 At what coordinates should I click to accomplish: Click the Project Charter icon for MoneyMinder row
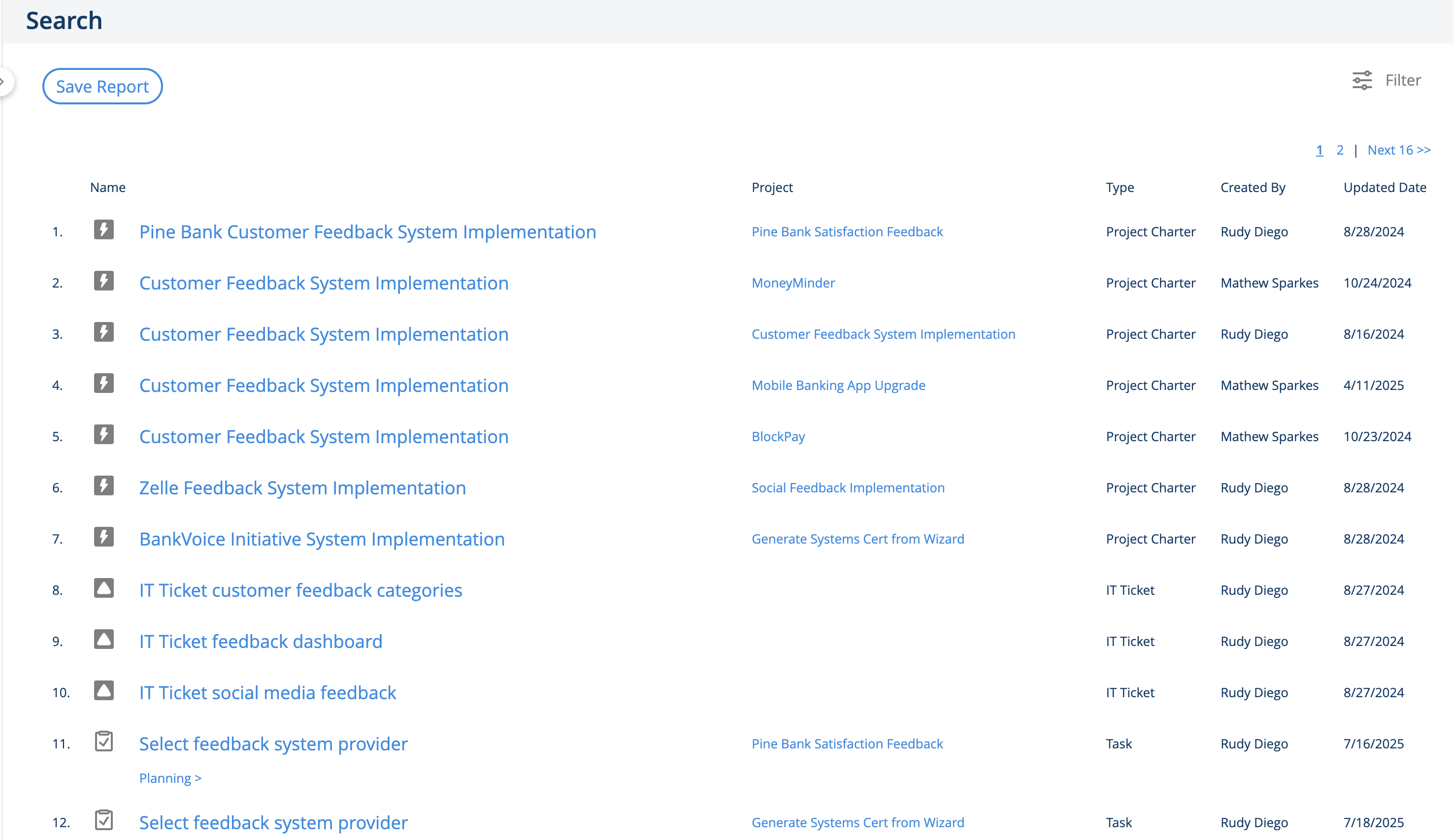(104, 281)
